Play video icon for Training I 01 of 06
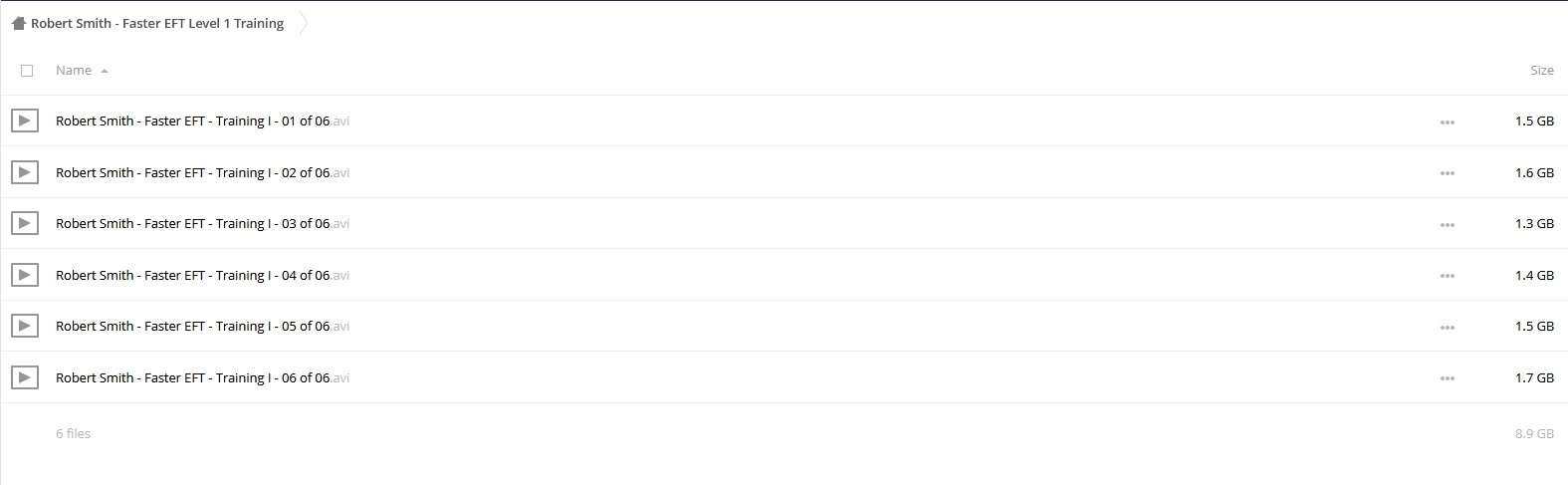Image resolution: width=1568 pixels, height=485 pixels. [25, 121]
